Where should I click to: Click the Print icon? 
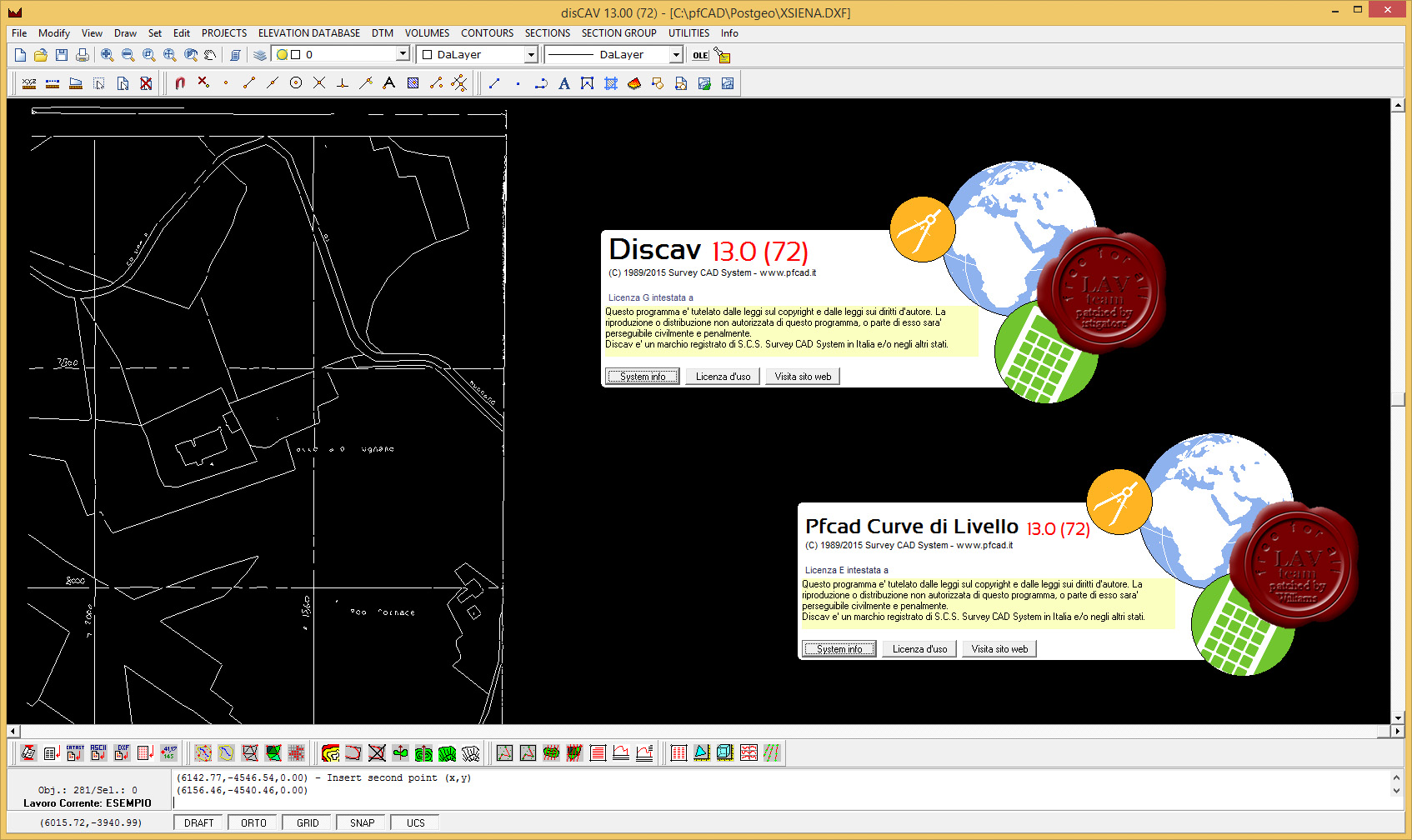click(x=82, y=55)
